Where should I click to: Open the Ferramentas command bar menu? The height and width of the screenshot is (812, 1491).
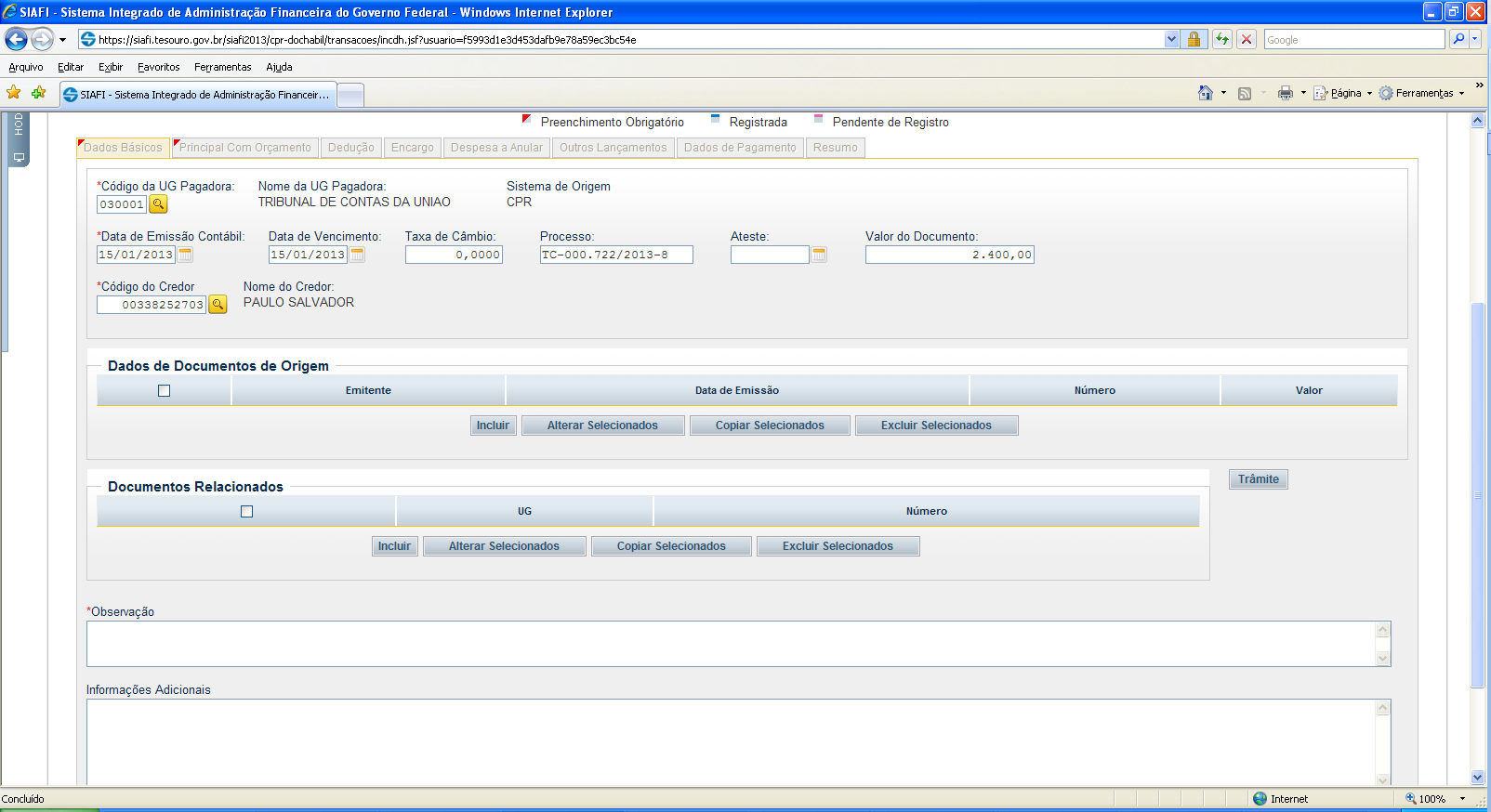pyautogui.click(x=1422, y=93)
